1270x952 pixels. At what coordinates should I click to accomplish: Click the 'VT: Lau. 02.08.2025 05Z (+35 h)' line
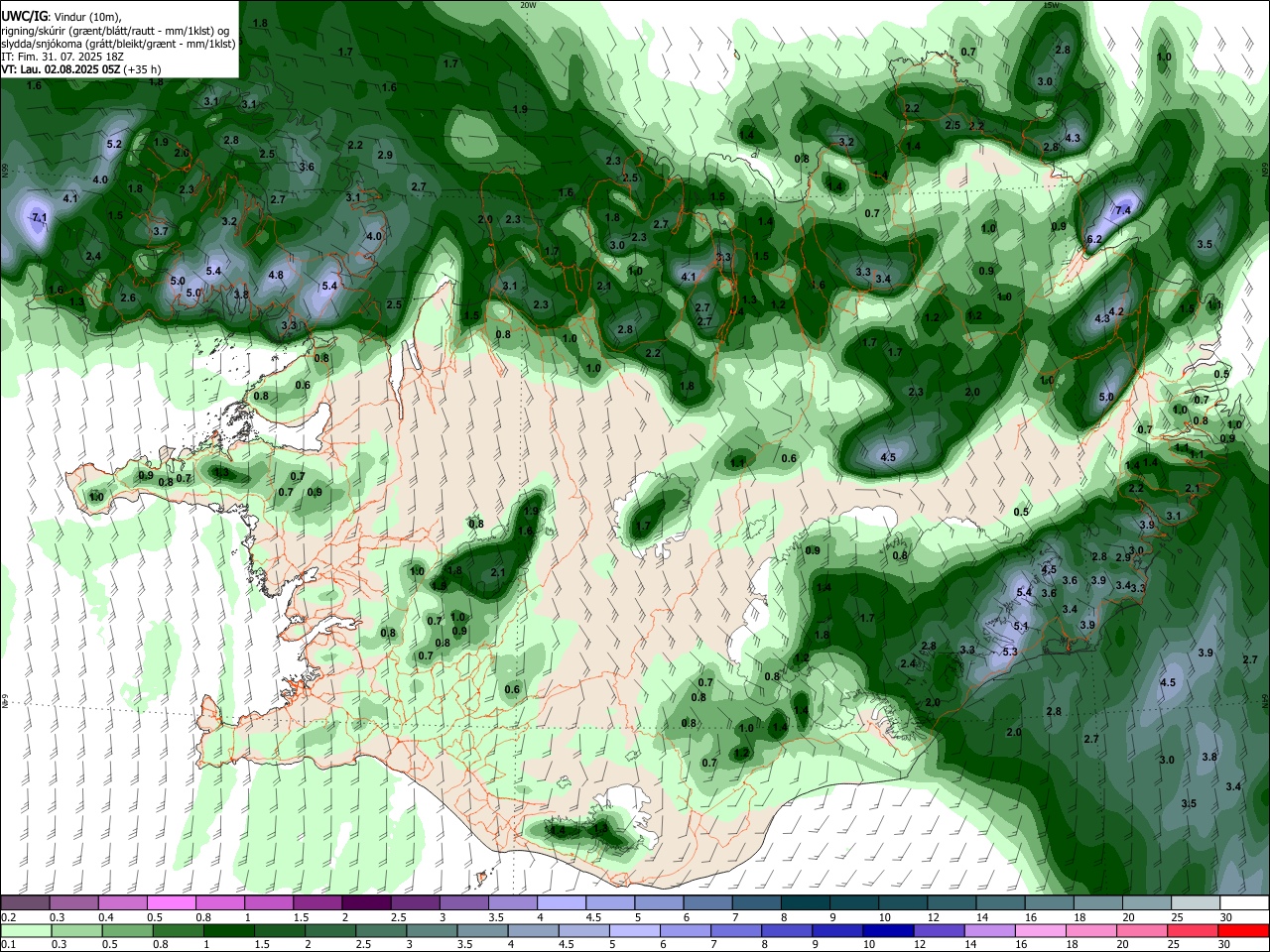point(81,69)
